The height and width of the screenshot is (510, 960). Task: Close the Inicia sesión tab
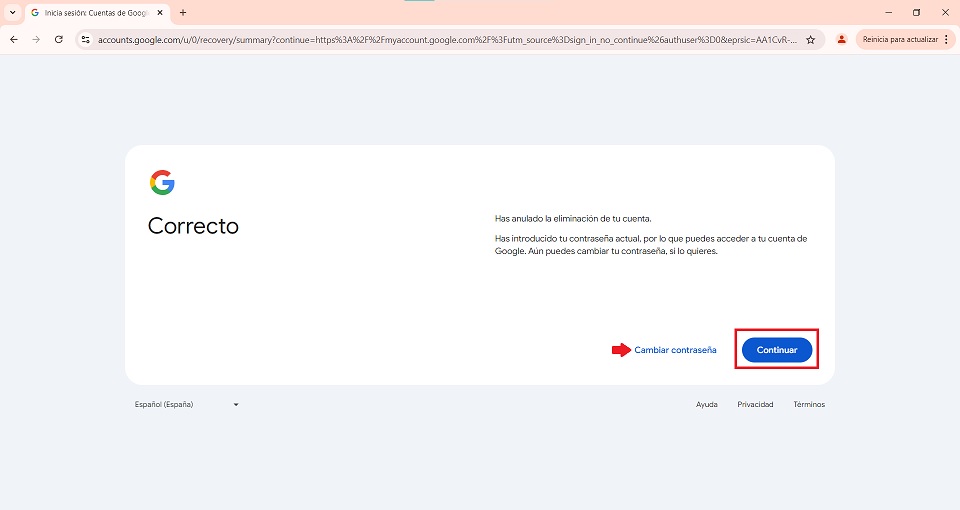pyautogui.click(x=160, y=12)
